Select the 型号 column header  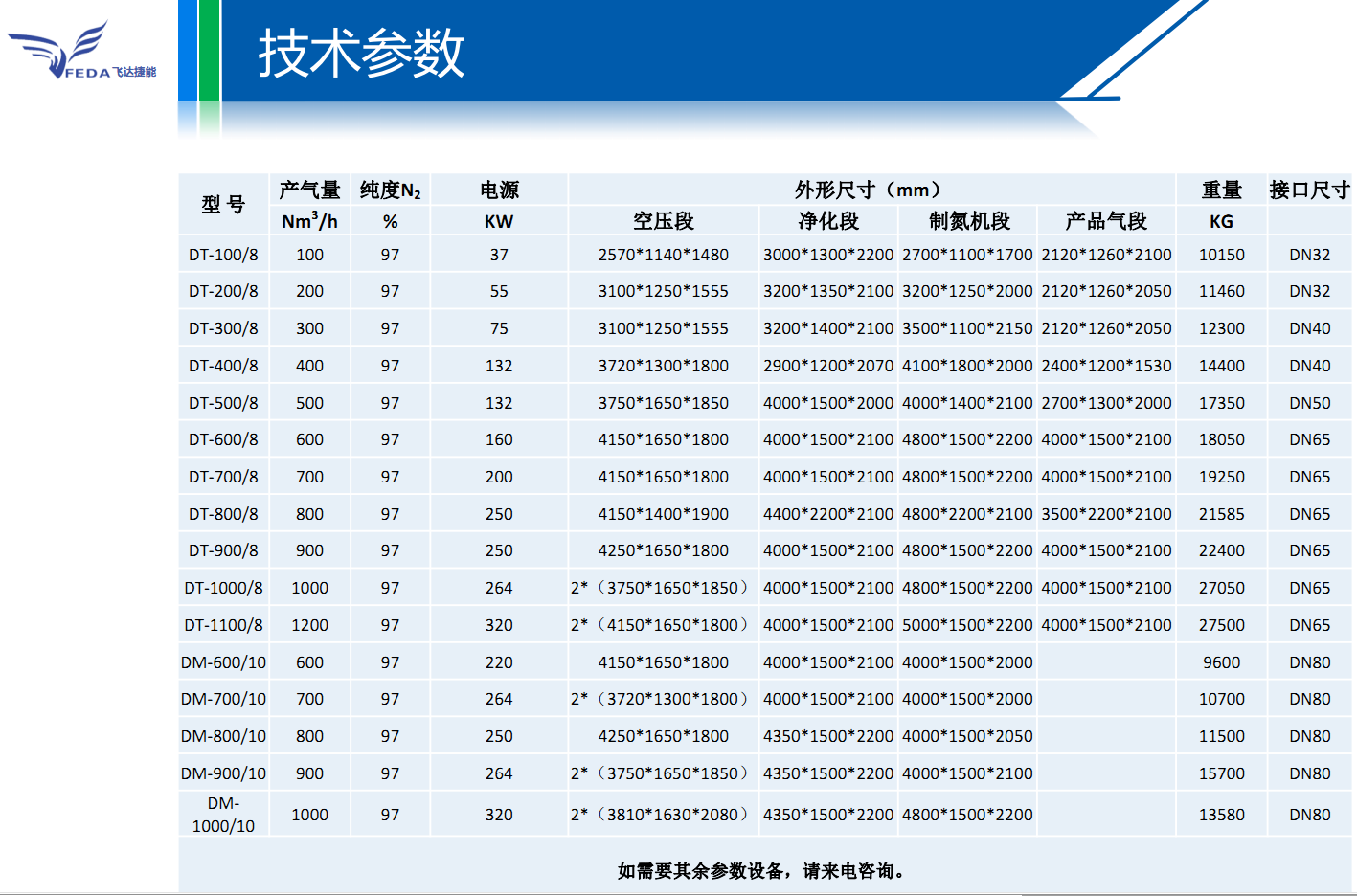[x=223, y=204]
